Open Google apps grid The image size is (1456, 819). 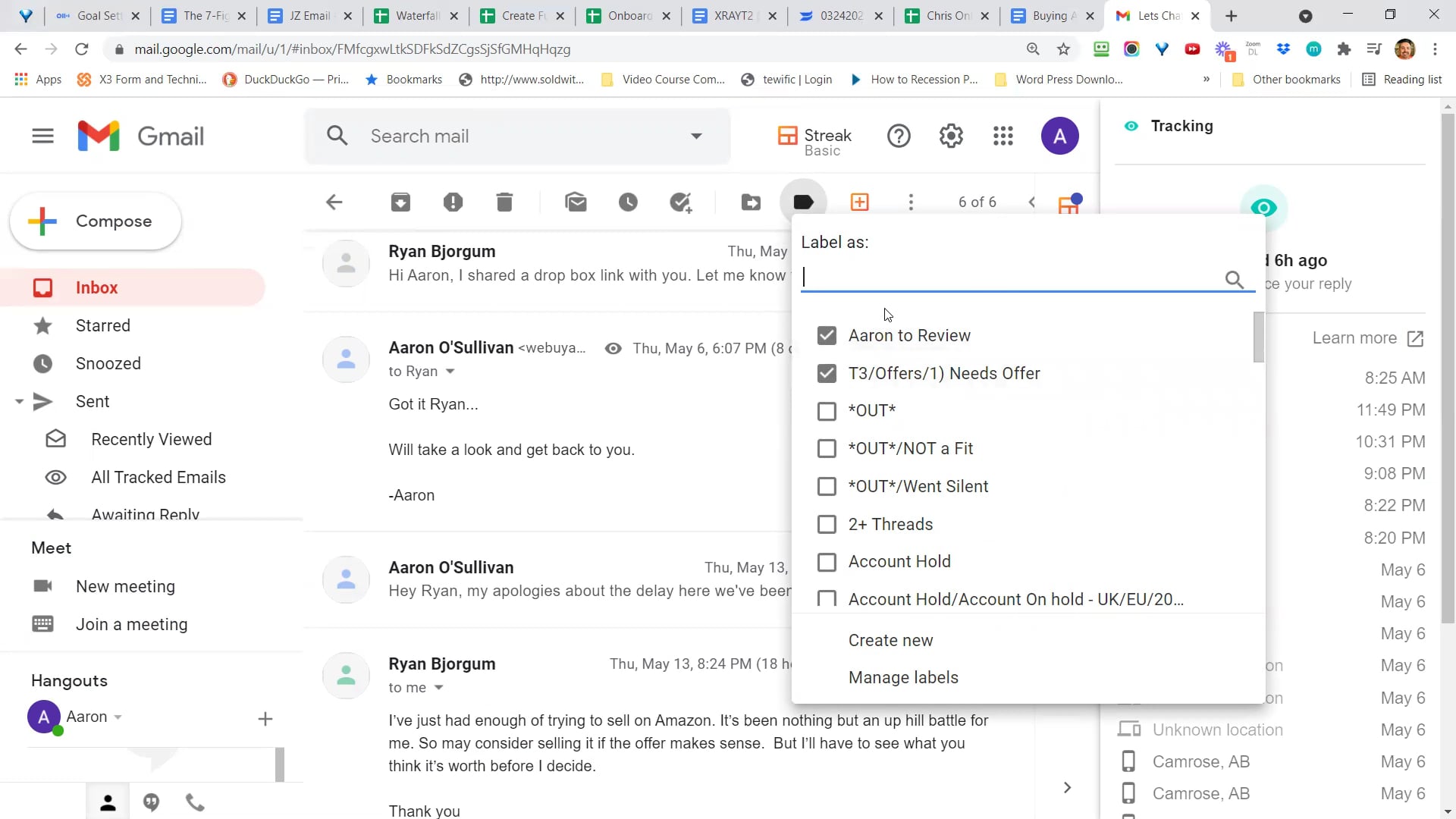click(1003, 136)
